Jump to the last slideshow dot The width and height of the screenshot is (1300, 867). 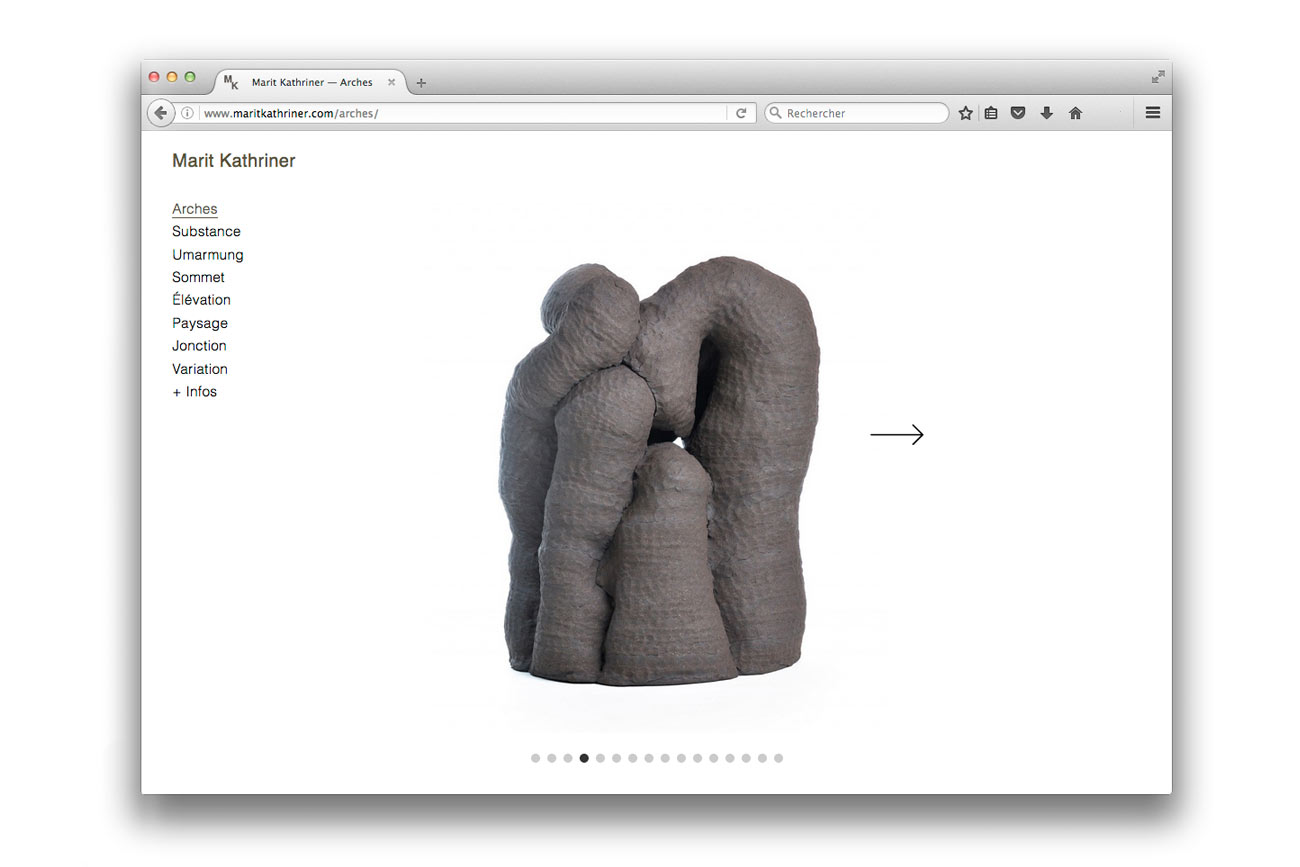tap(778, 758)
